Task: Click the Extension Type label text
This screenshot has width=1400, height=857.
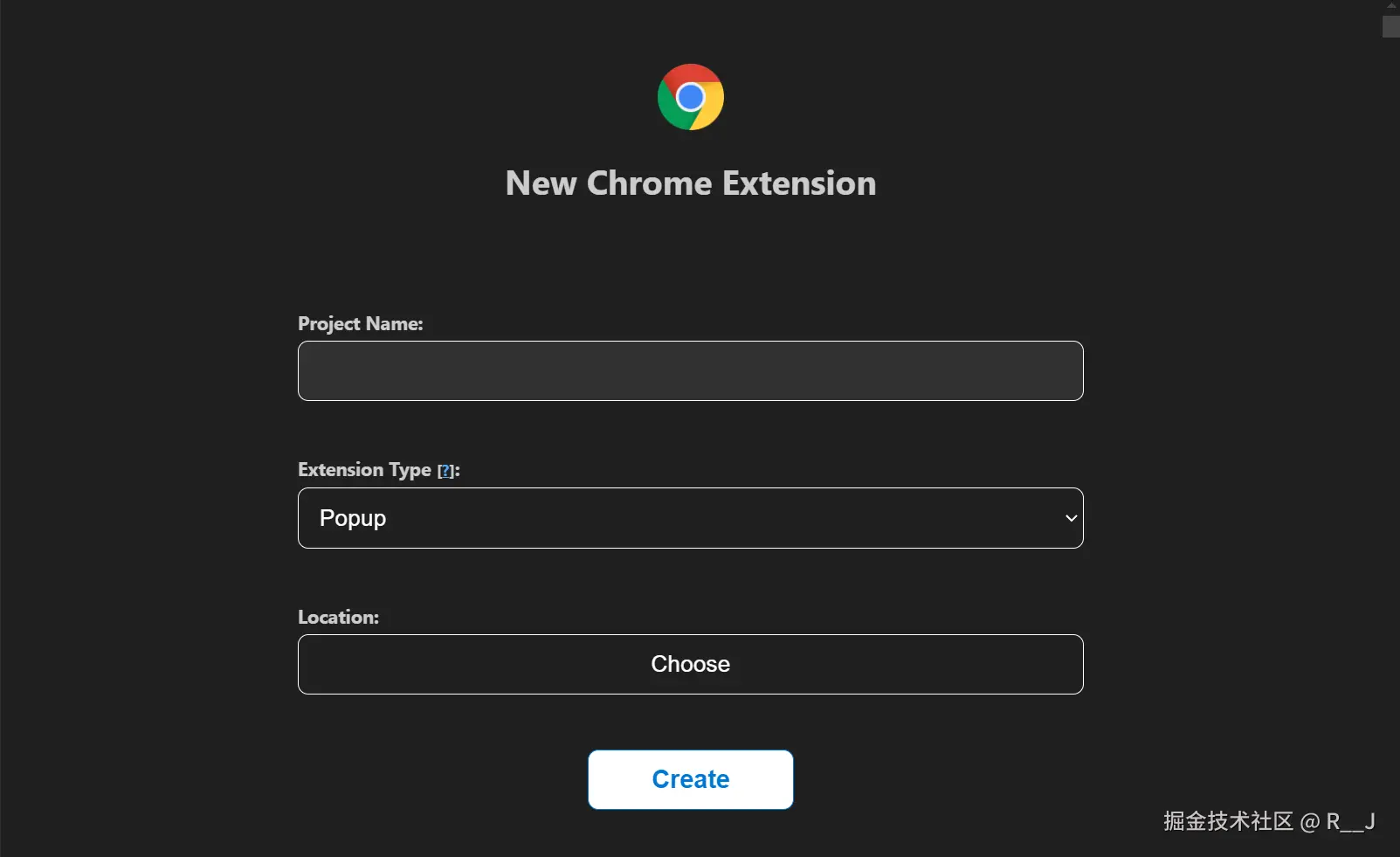Action: [x=364, y=470]
